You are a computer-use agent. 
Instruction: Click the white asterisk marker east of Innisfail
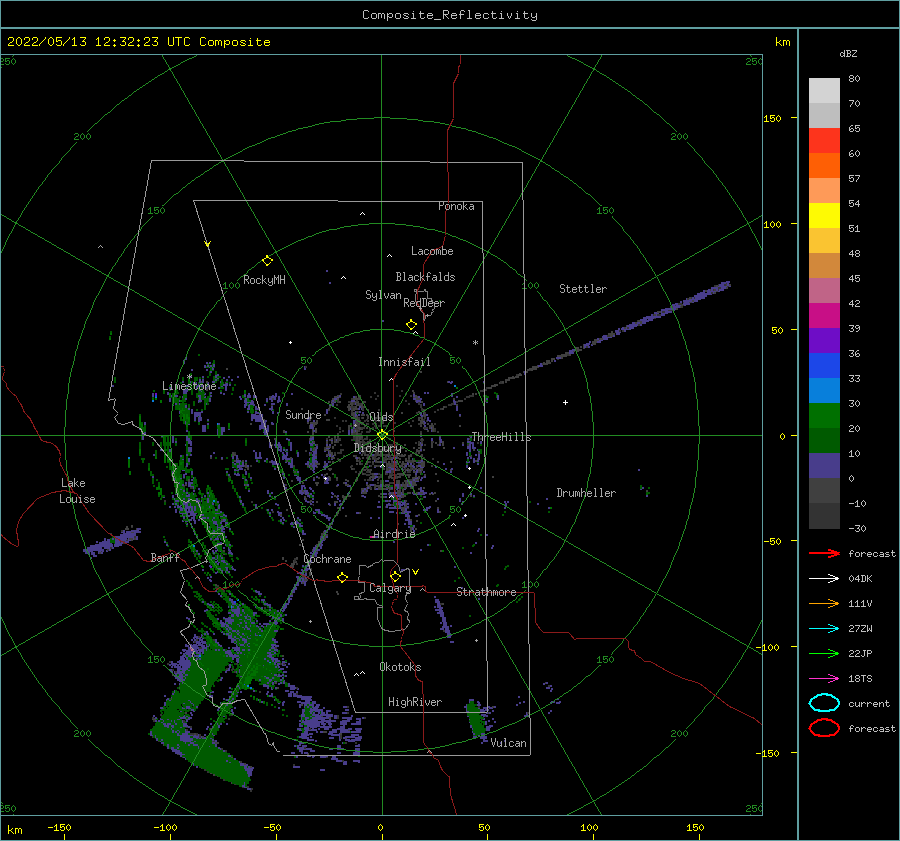click(x=475, y=343)
